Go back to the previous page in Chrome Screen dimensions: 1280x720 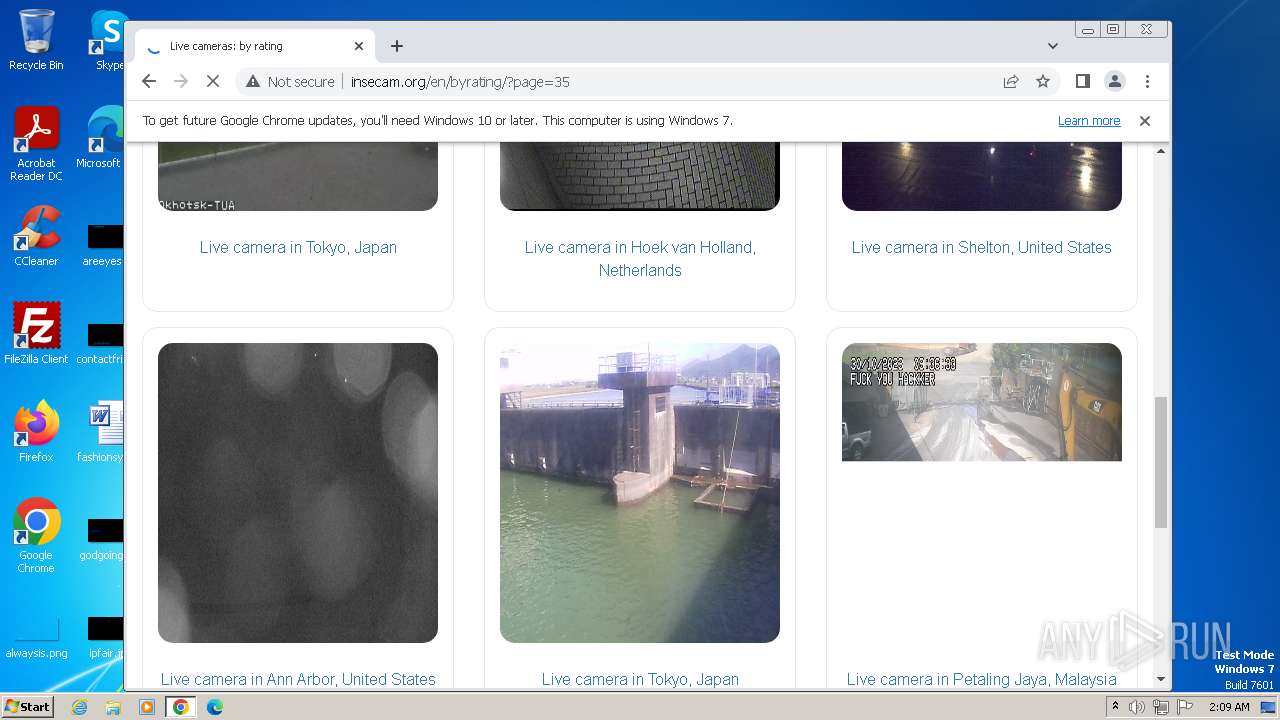149,81
